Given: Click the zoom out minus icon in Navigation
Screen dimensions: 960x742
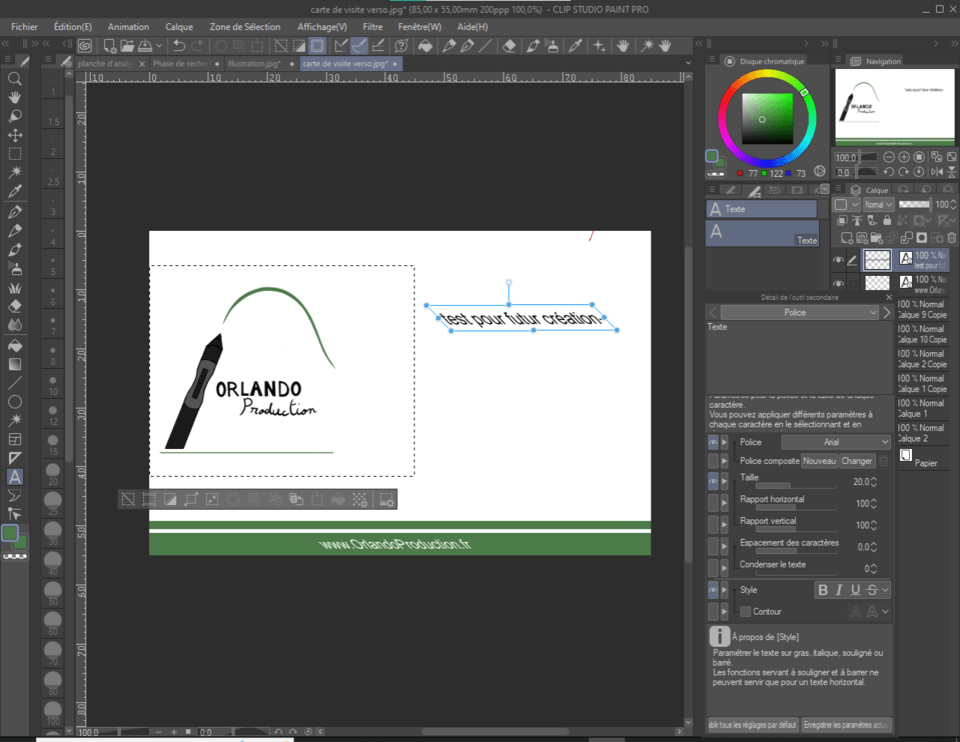Looking at the screenshot, I should click(x=889, y=157).
